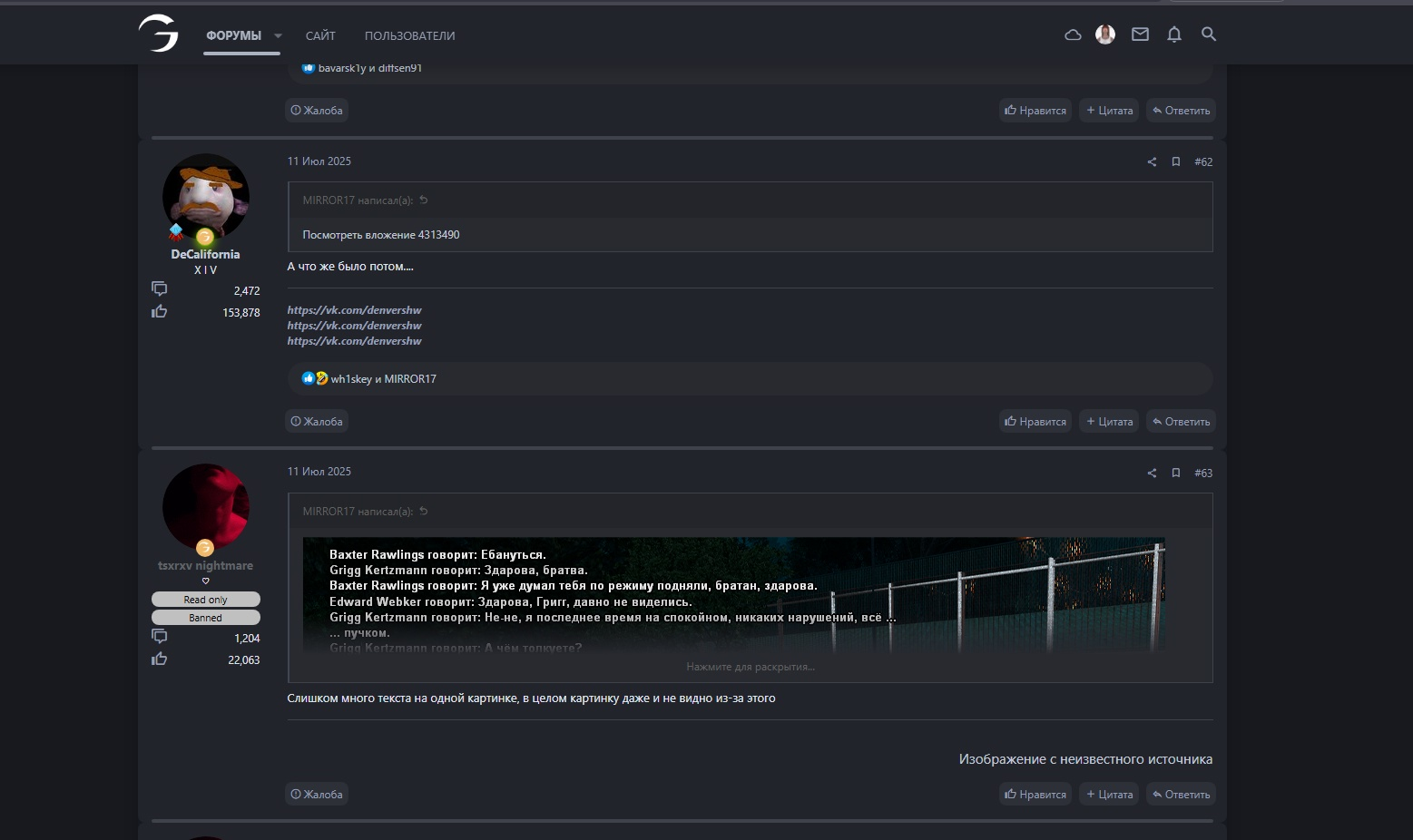Image resolution: width=1413 pixels, height=840 pixels.
Task: Click Жалоба report button on post #62
Action: tap(317, 422)
